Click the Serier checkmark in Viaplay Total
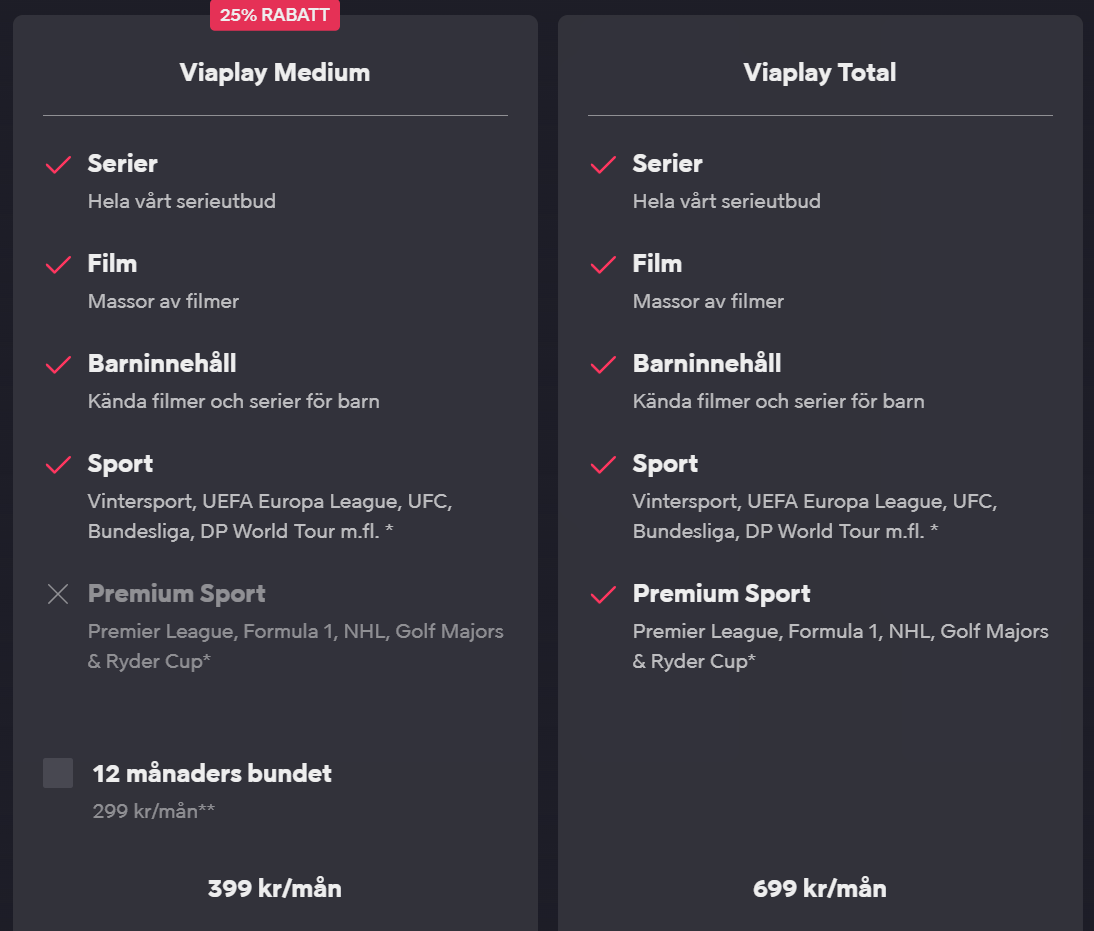The image size is (1094, 931). (x=603, y=165)
